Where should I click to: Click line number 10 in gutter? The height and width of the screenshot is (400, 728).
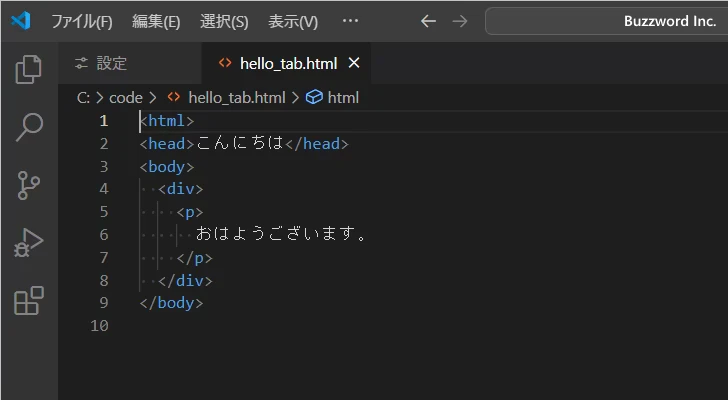tap(99, 326)
